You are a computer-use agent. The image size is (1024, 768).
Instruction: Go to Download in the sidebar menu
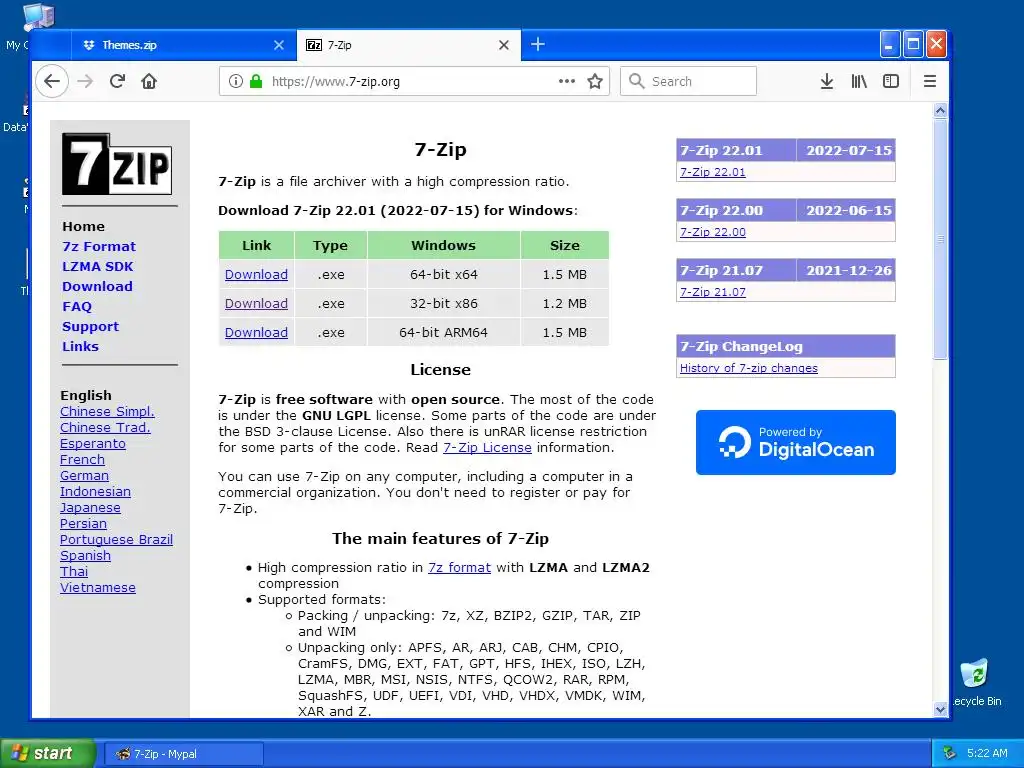pos(97,286)
